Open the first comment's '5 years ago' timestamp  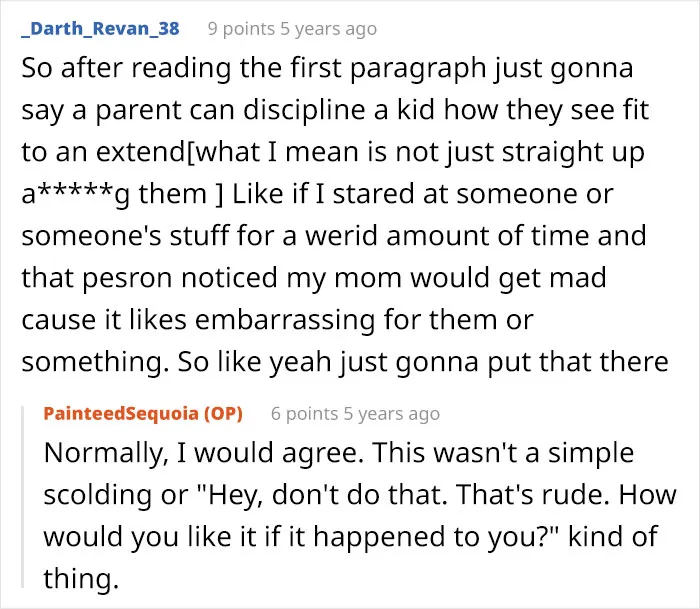click(329, 29)
